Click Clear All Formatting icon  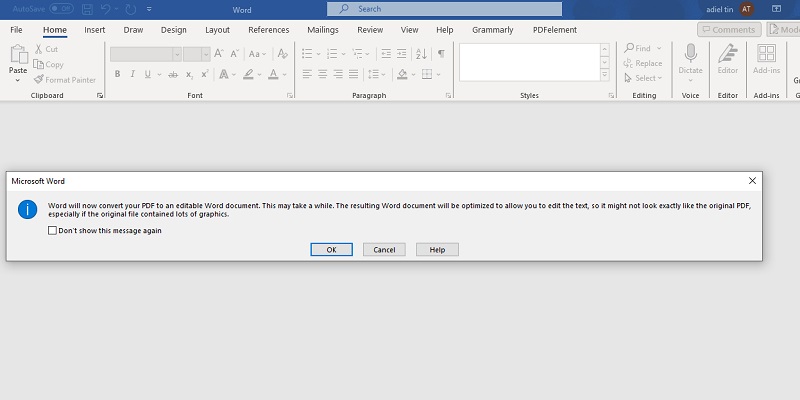point(282,54)
